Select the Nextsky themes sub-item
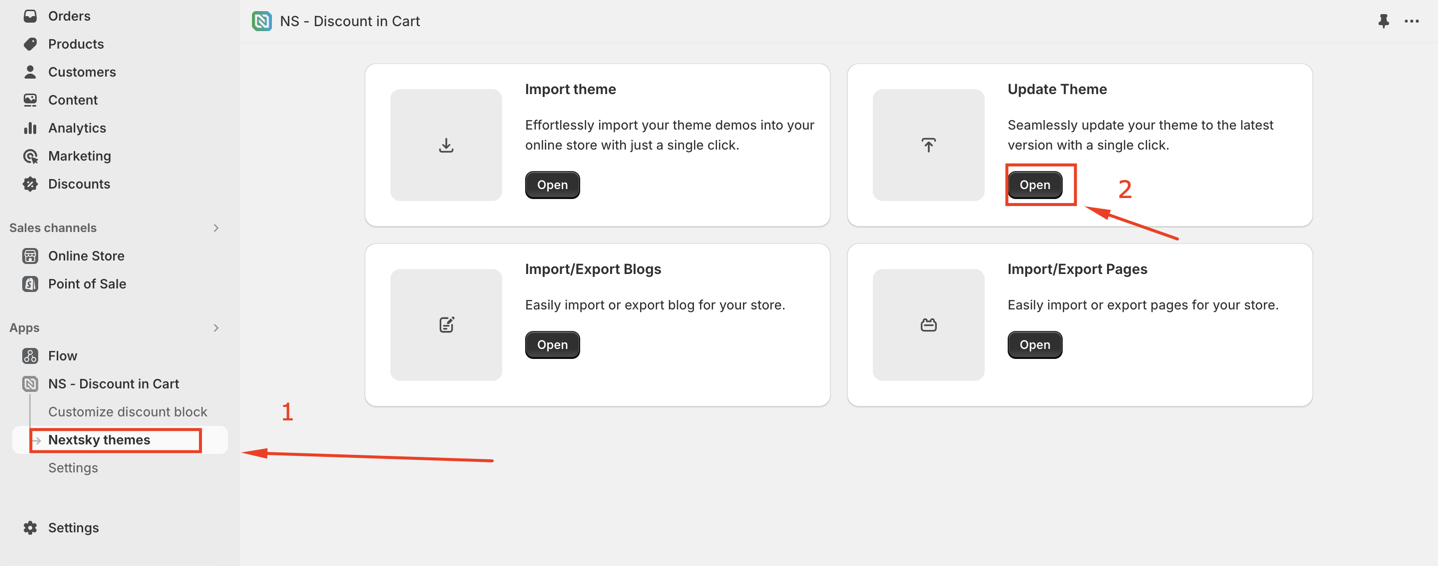The image size is (1439, 566). 99,440
